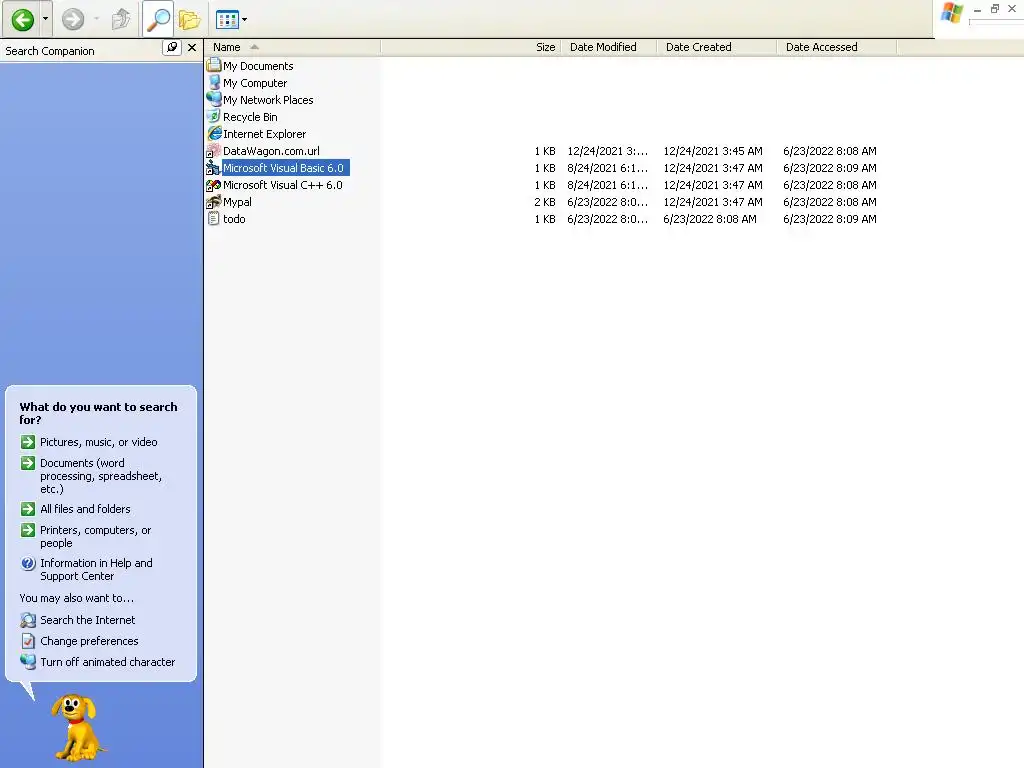This screenshot has height=768, width=1024.
Task: Select the DataWagon.com.url shortcut icon
Action: (x=214, y=151)
